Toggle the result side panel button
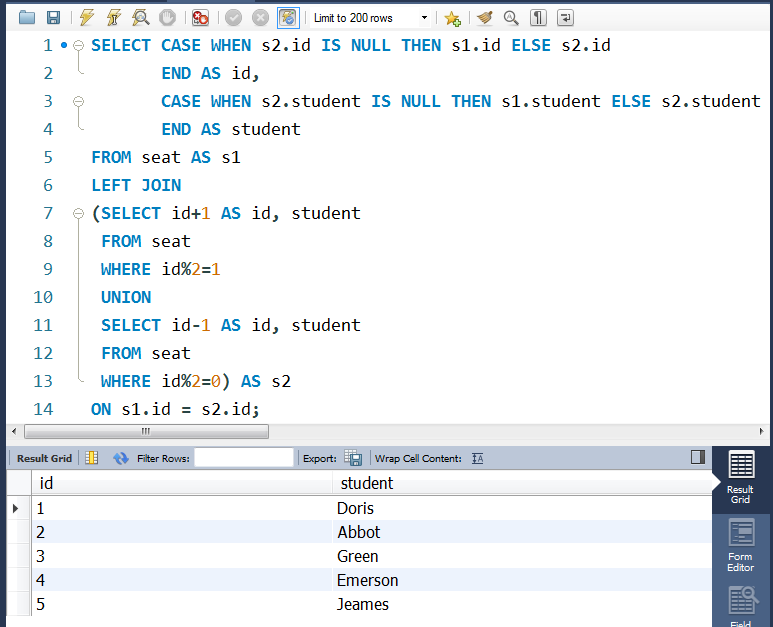 [698, 457]
